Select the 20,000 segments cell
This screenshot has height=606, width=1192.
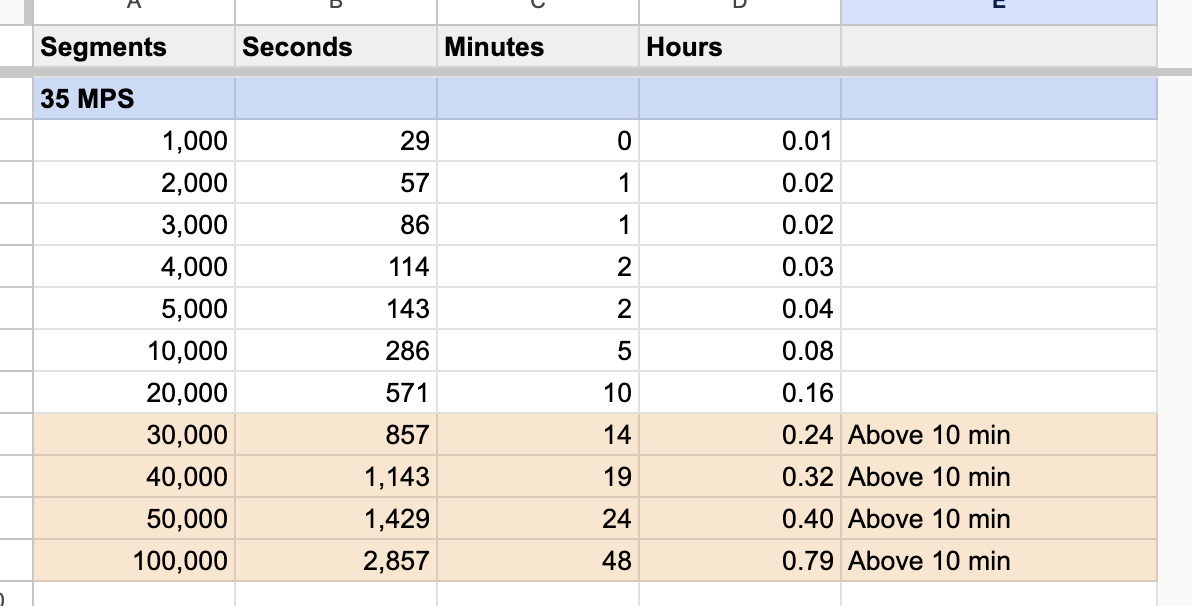coord(134,393)
